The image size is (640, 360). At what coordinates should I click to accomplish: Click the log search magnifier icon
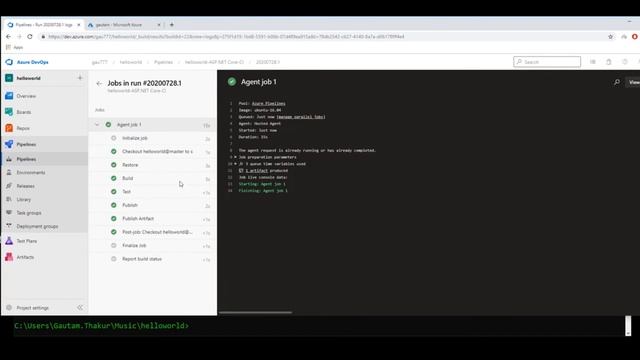617,82
